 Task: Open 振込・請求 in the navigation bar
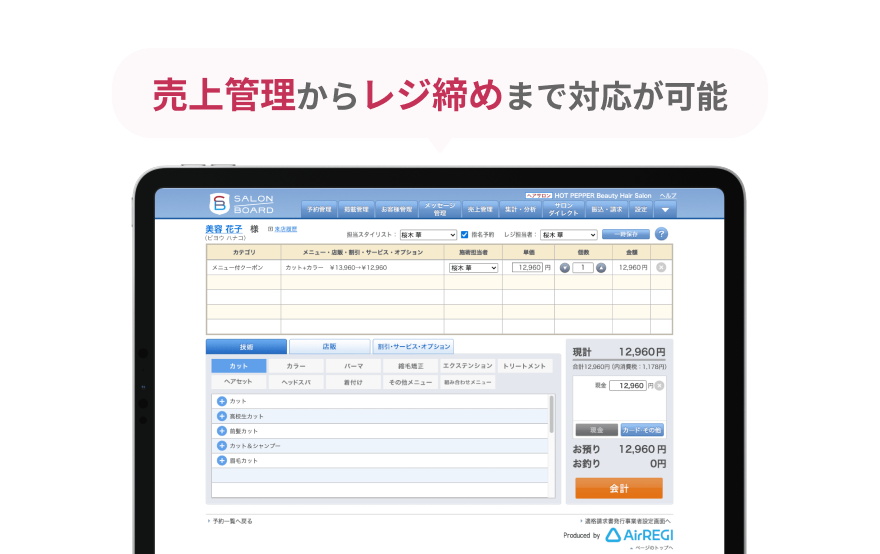pyautogui.click(x=607, y=209)
